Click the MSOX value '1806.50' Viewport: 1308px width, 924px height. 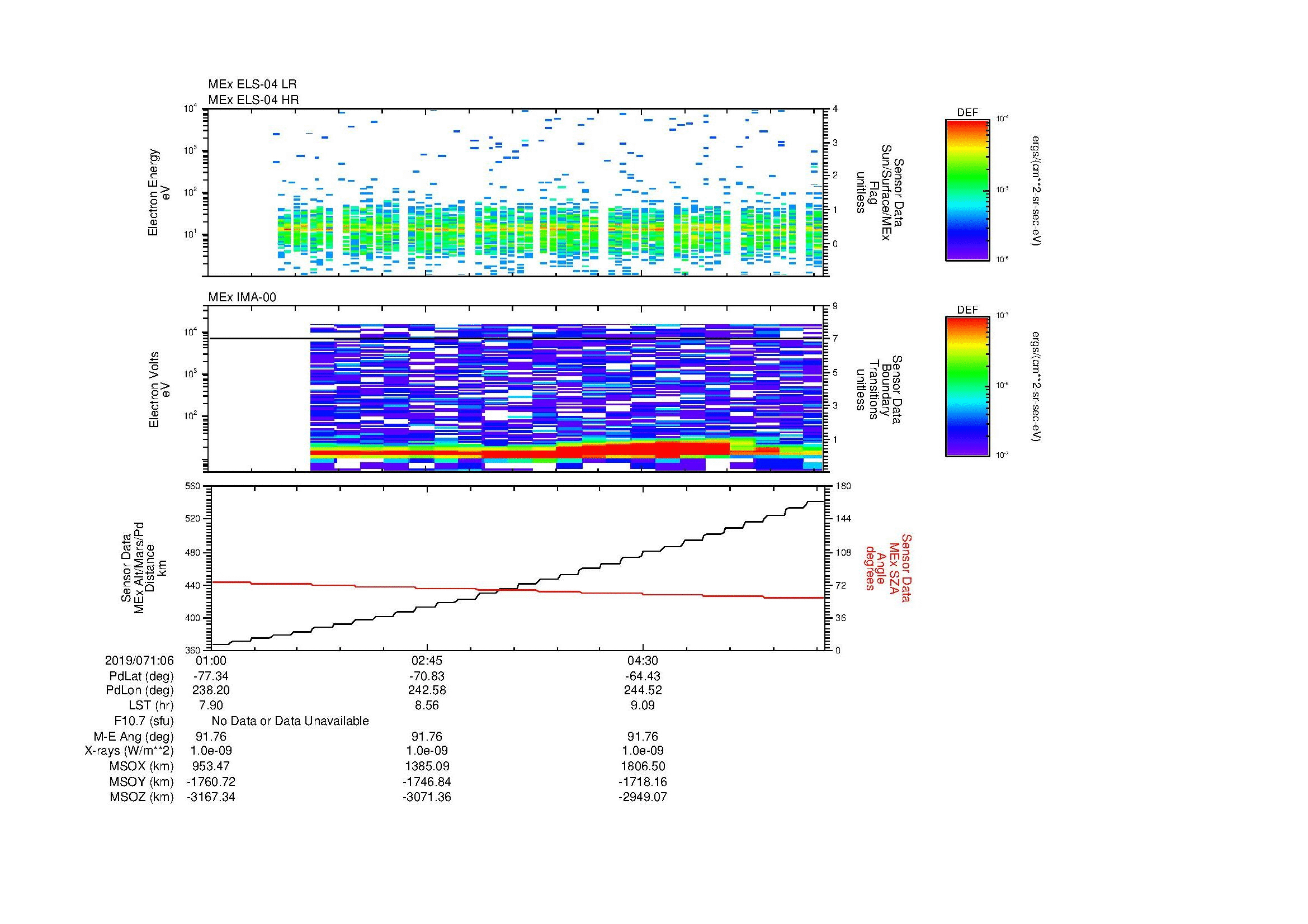(x=643, y=766)
